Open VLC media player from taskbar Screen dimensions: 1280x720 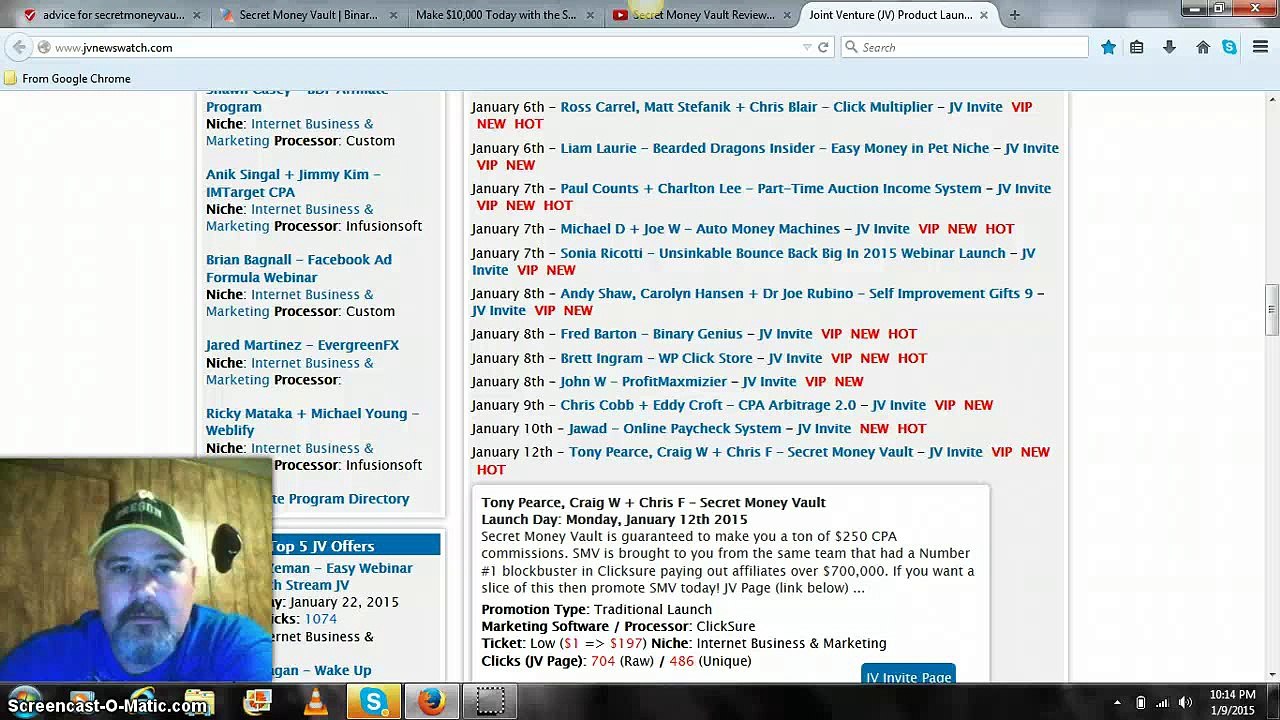click(315, 702)
